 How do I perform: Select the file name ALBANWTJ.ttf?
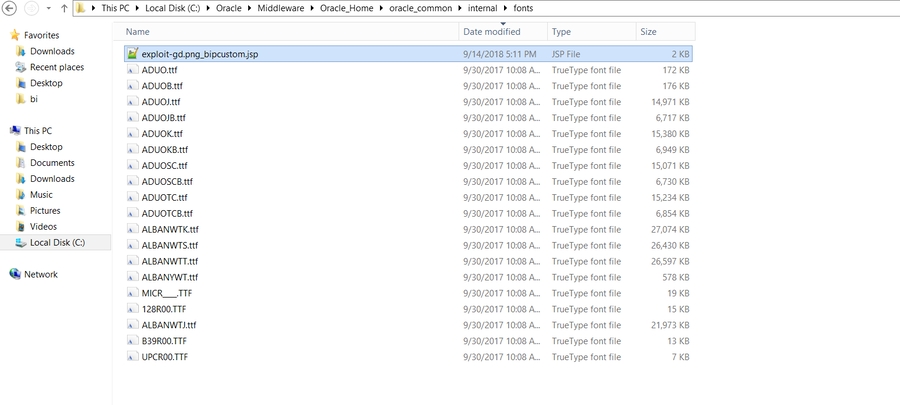[169, 325]
